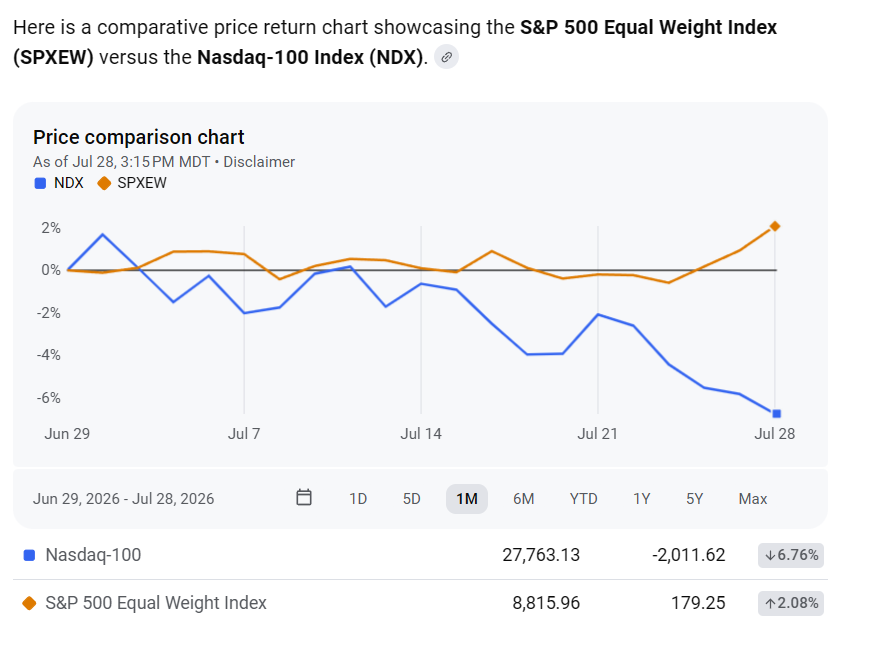Select the 1D time range

(x=358, y=499)
